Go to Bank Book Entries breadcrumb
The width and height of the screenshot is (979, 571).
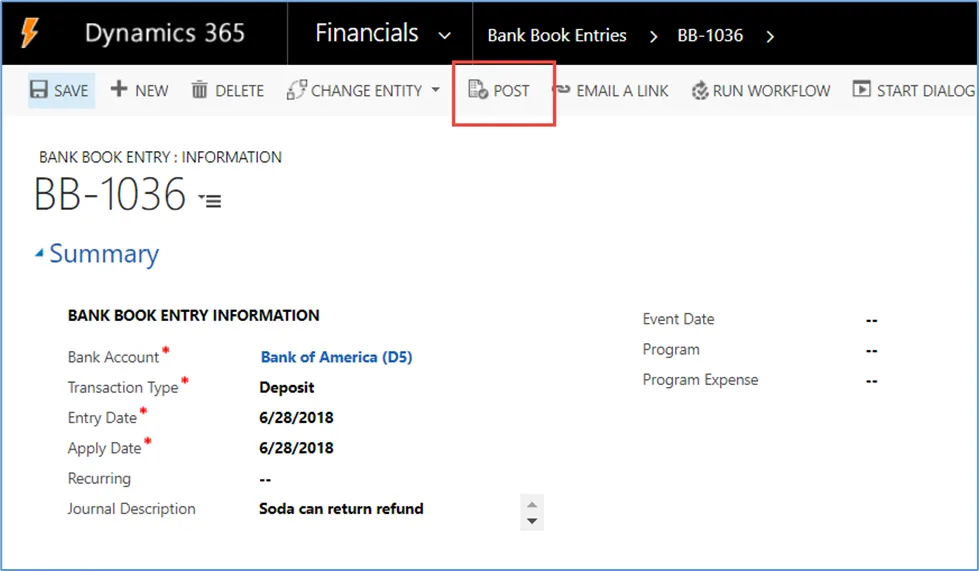point(557,36)
